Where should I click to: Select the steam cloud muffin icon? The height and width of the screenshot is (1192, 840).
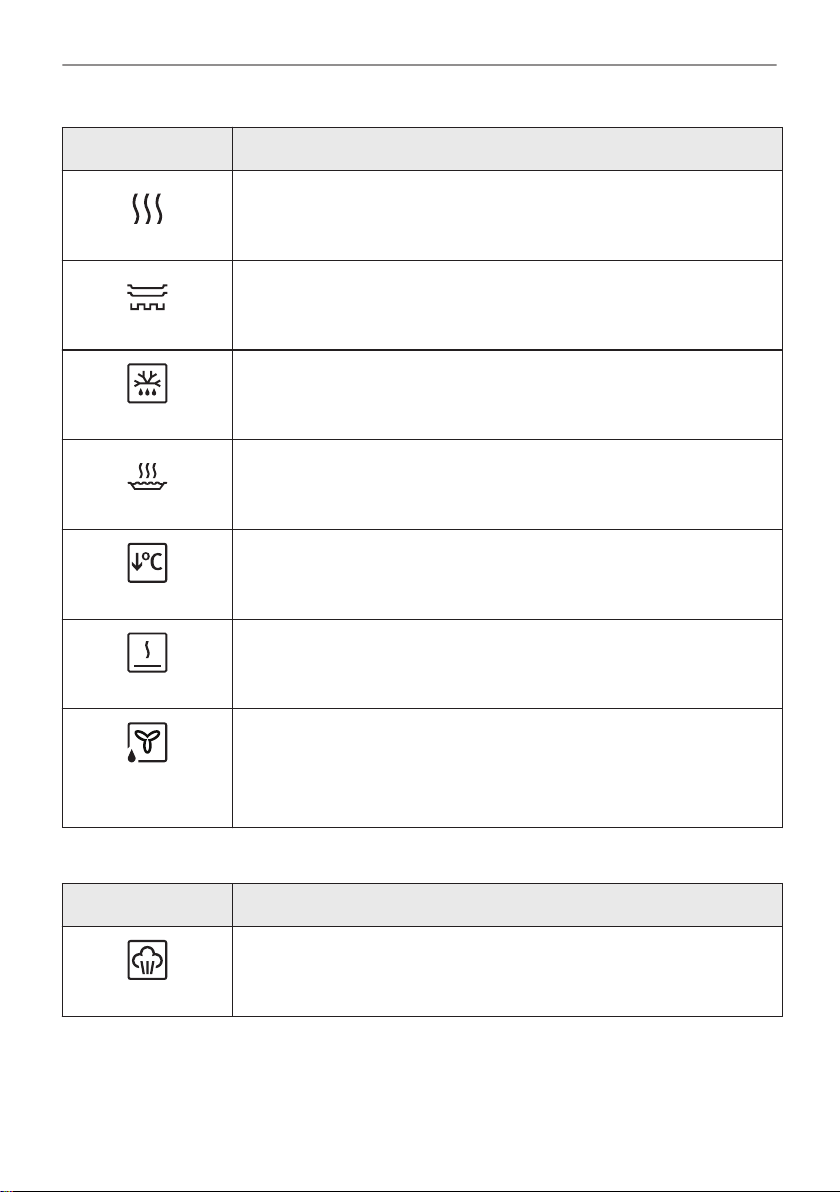pyautogui.click(x=147, y=959)
